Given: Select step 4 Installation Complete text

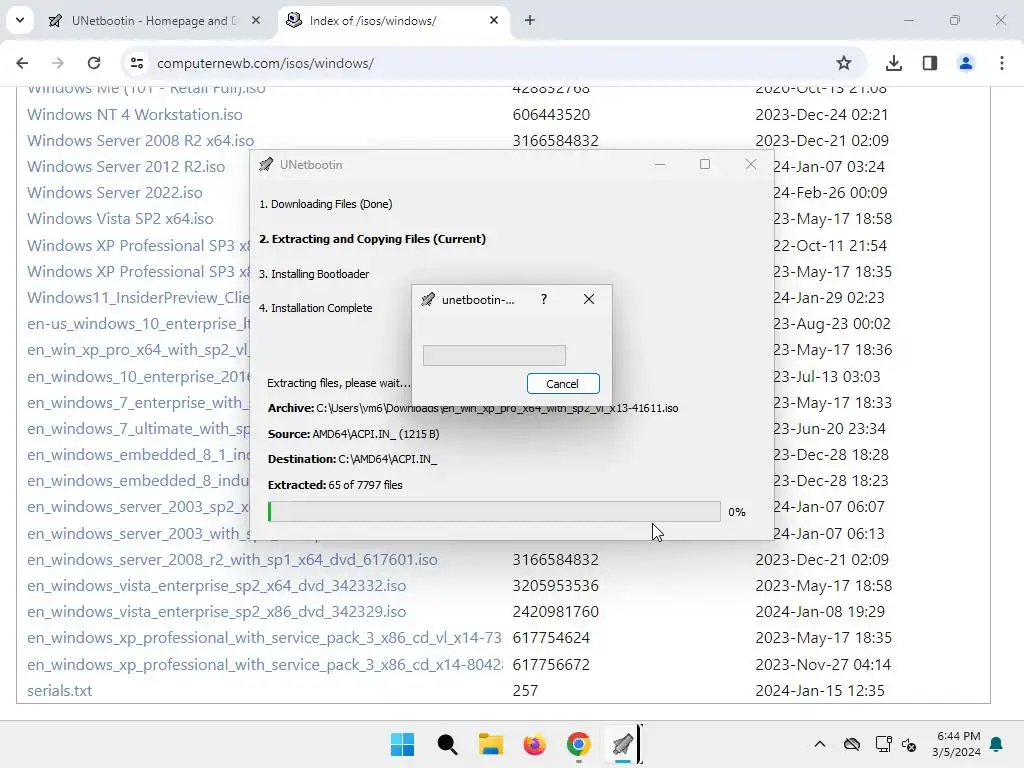Looking at the screenshot, I should coord(315,308).
